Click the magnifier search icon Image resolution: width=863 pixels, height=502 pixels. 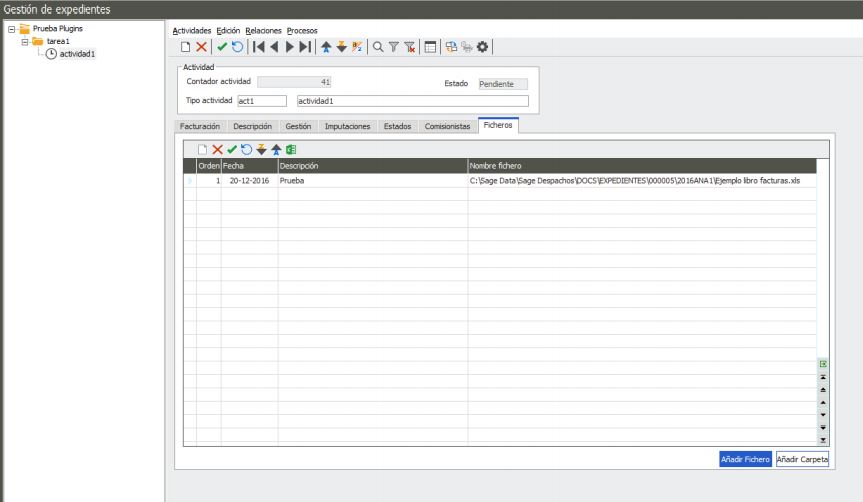(378, 47)
